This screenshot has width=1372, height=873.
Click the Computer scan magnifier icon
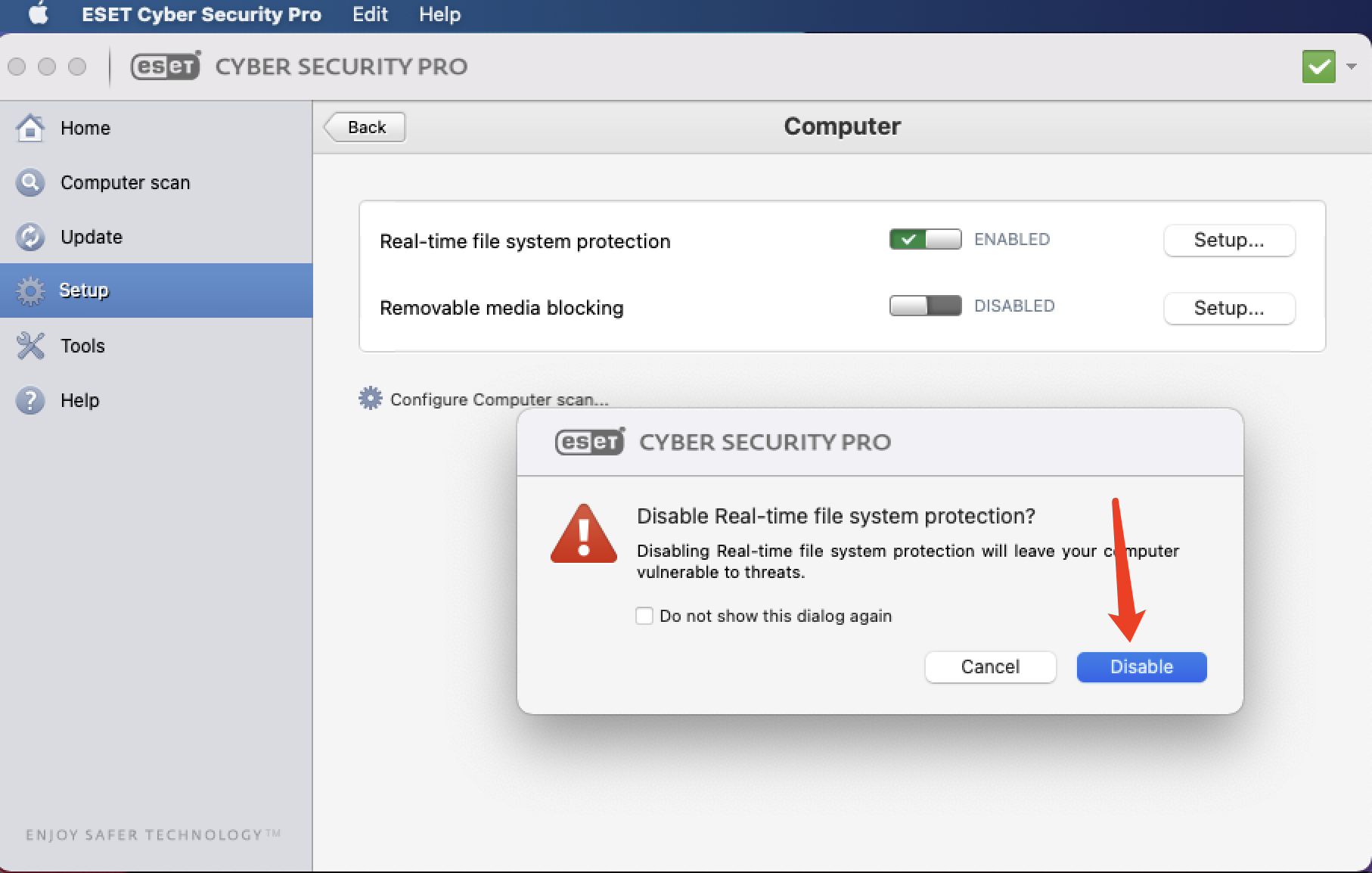[x=30, y=182]
